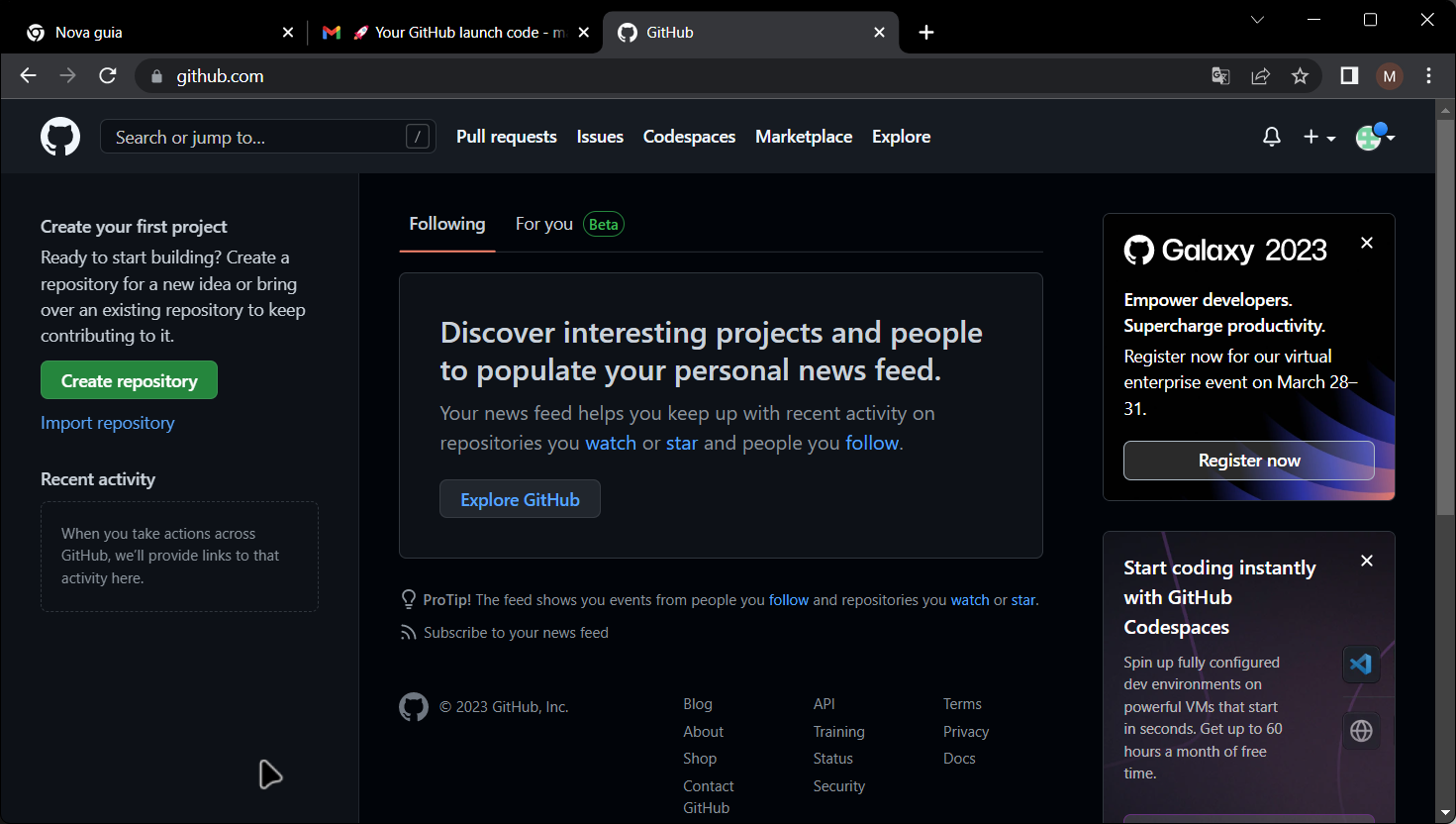Click the Register now button
The width and height of the screenshot is (1456, 824).
point(1248,461)
